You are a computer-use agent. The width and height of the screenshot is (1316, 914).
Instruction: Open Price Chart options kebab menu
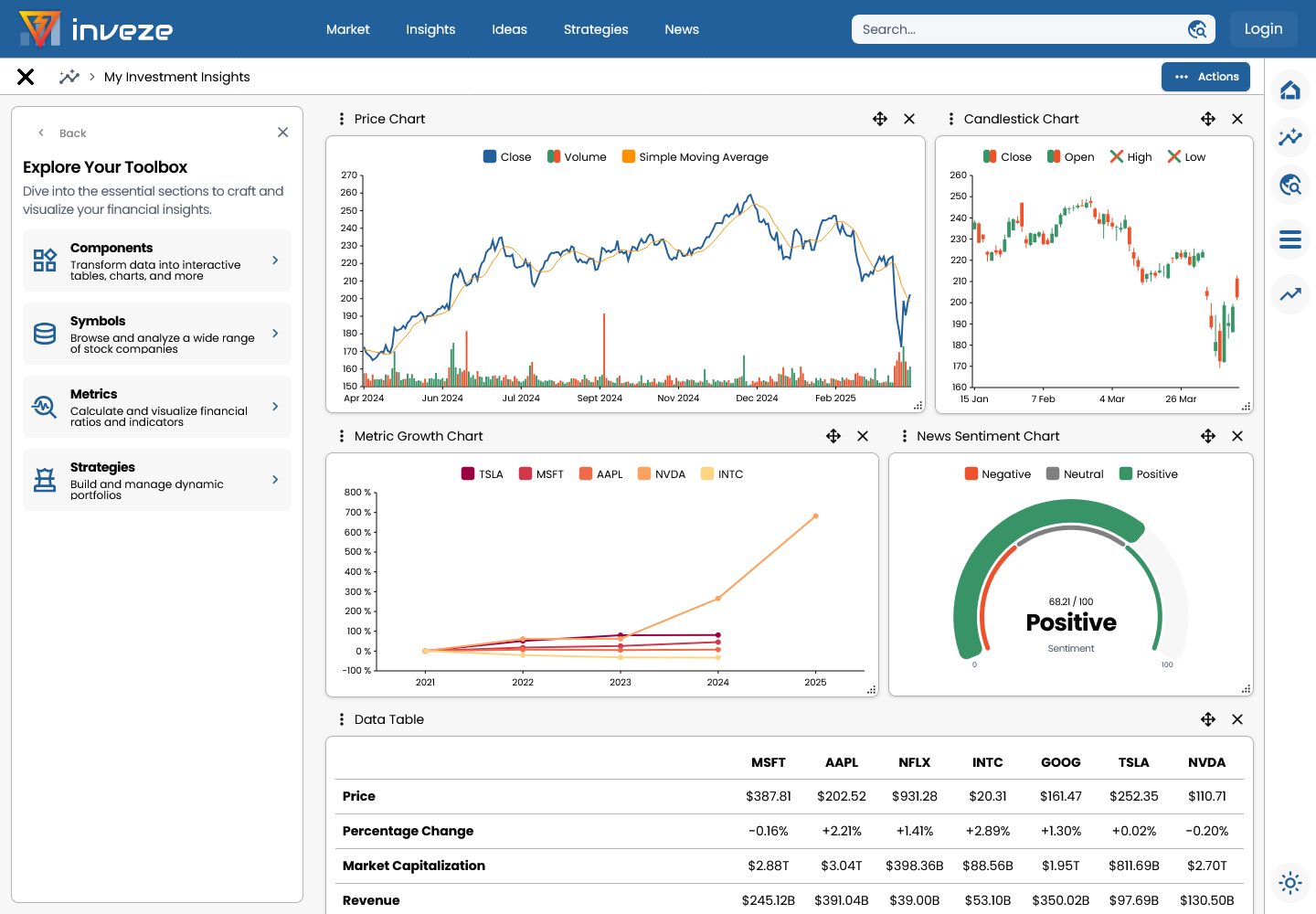point(342,119)
